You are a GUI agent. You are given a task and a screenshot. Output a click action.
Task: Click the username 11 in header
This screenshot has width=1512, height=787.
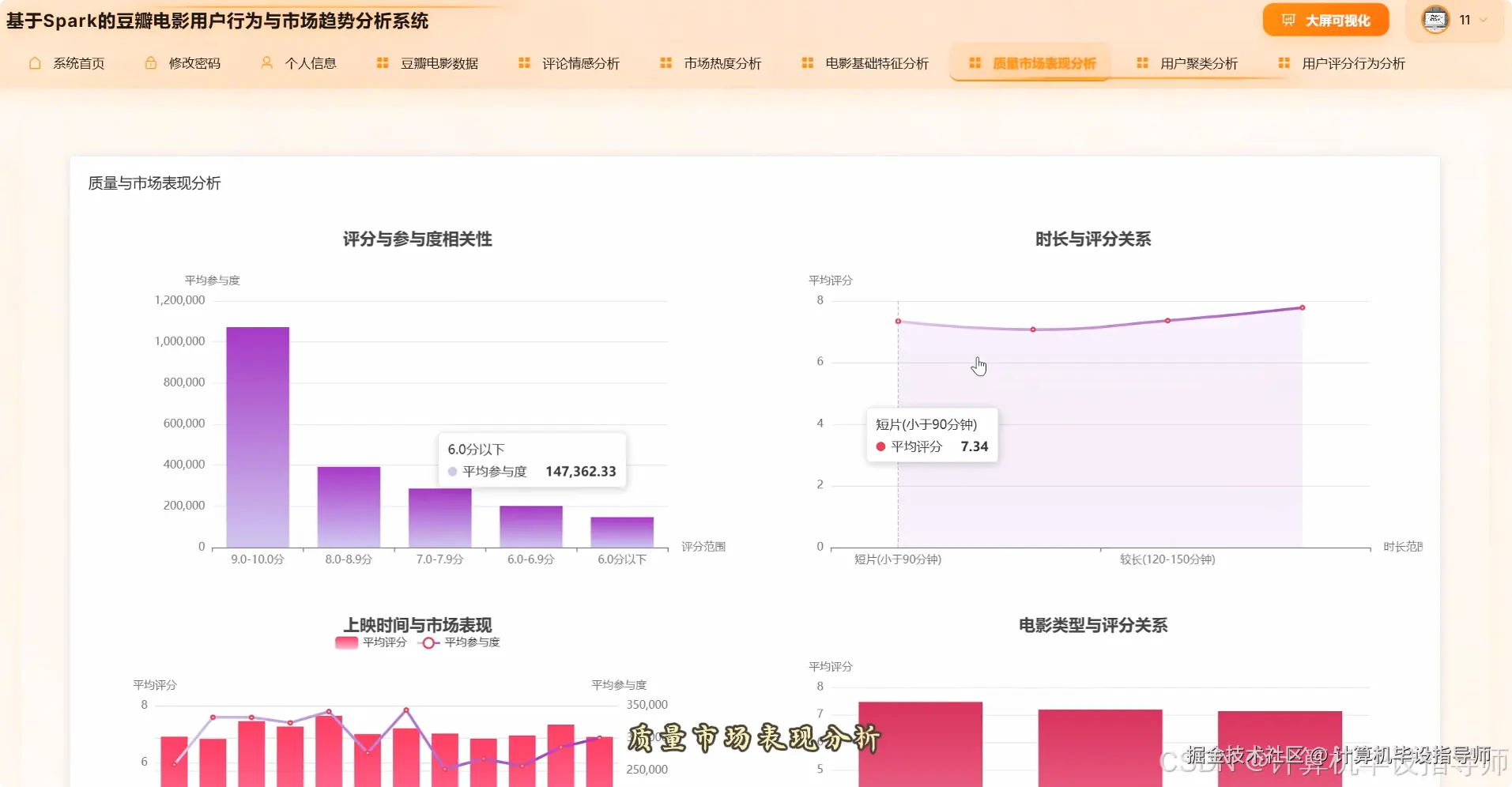pos(1465,20)
